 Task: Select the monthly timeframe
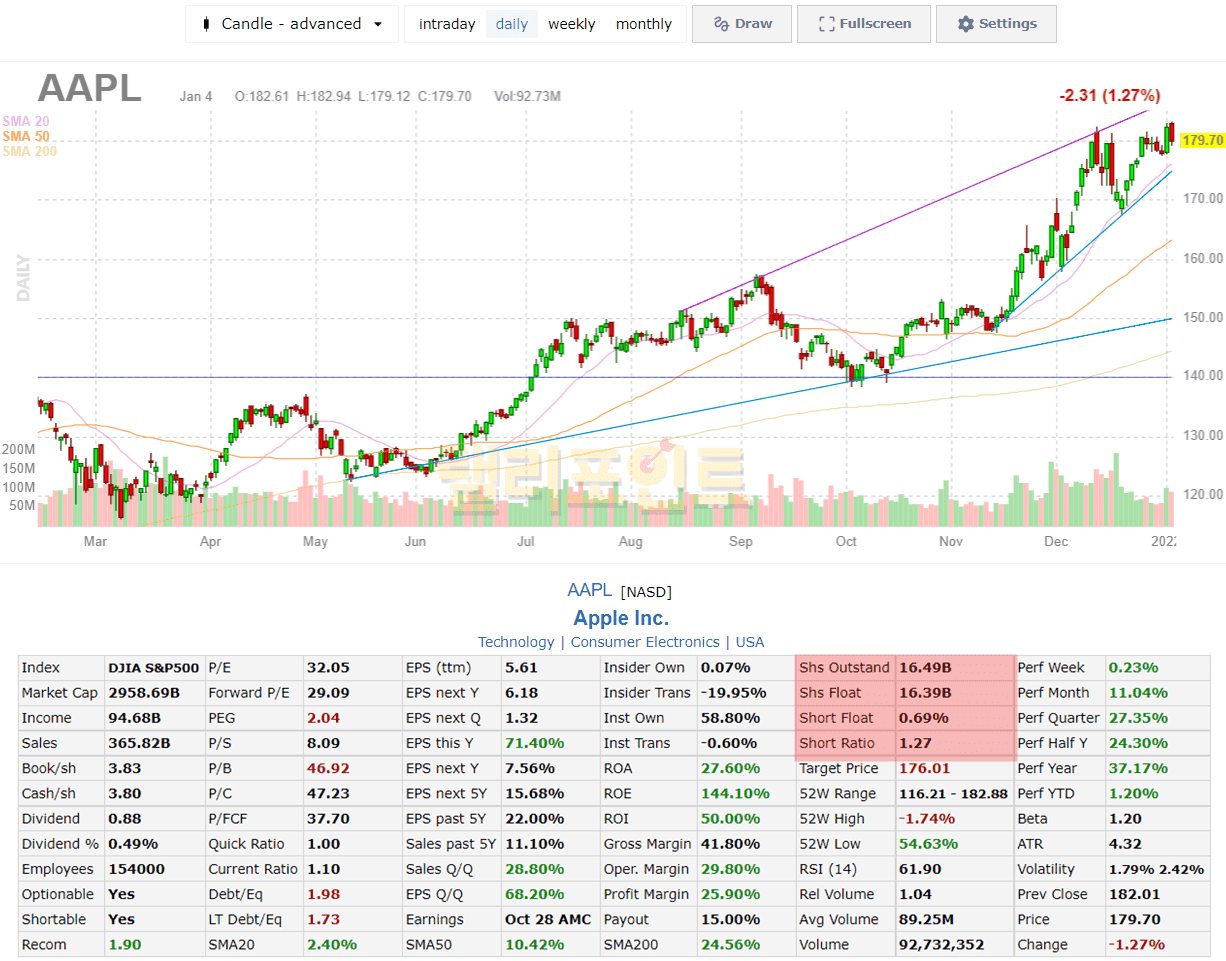click(643, 24)
